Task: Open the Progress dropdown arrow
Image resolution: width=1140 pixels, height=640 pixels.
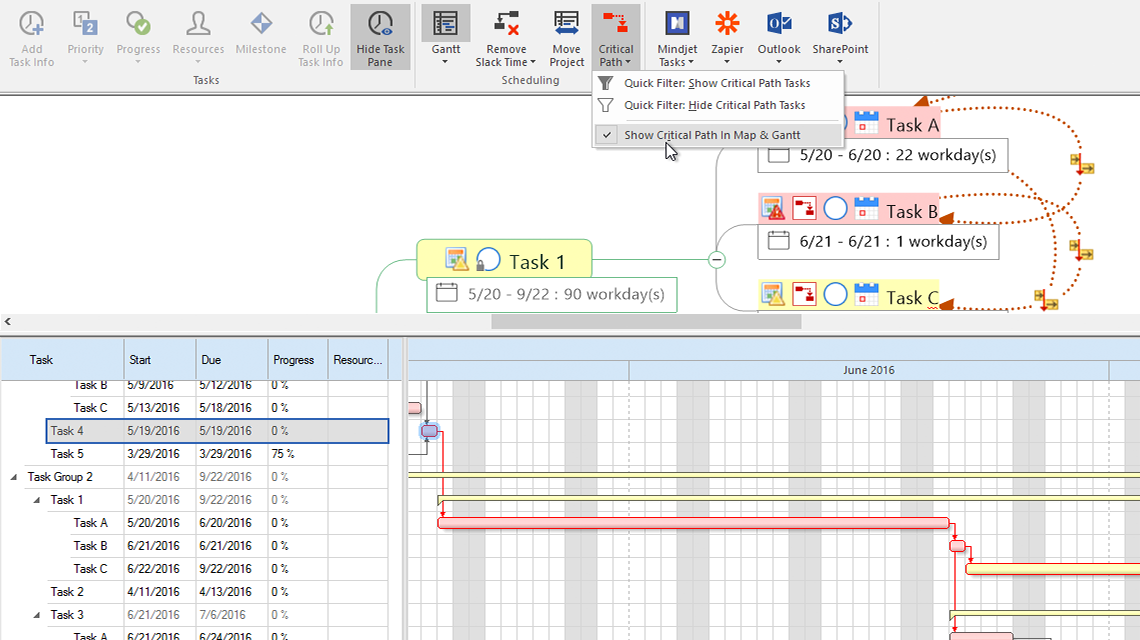Action: tap(138, 62)
